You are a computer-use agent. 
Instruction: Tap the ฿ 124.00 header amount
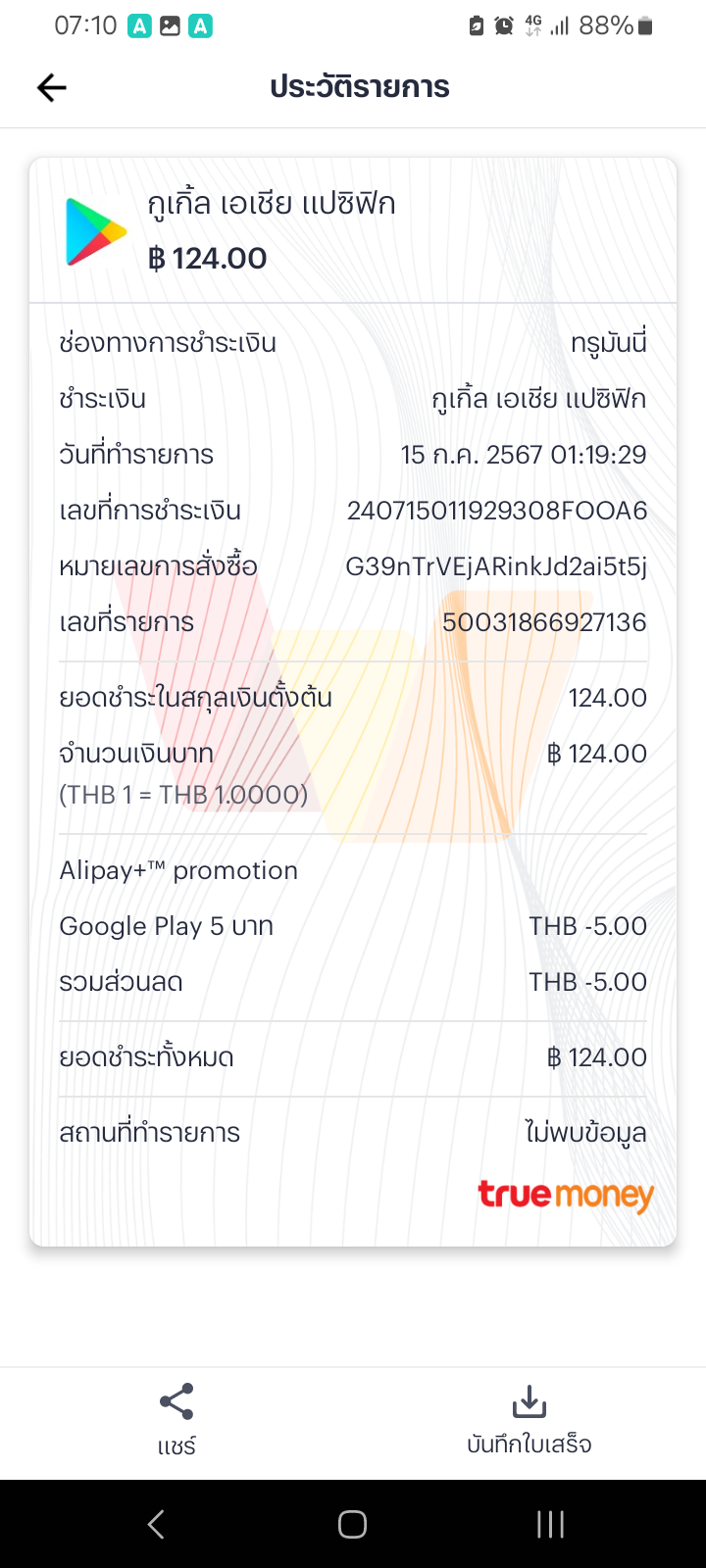[207, 259]
